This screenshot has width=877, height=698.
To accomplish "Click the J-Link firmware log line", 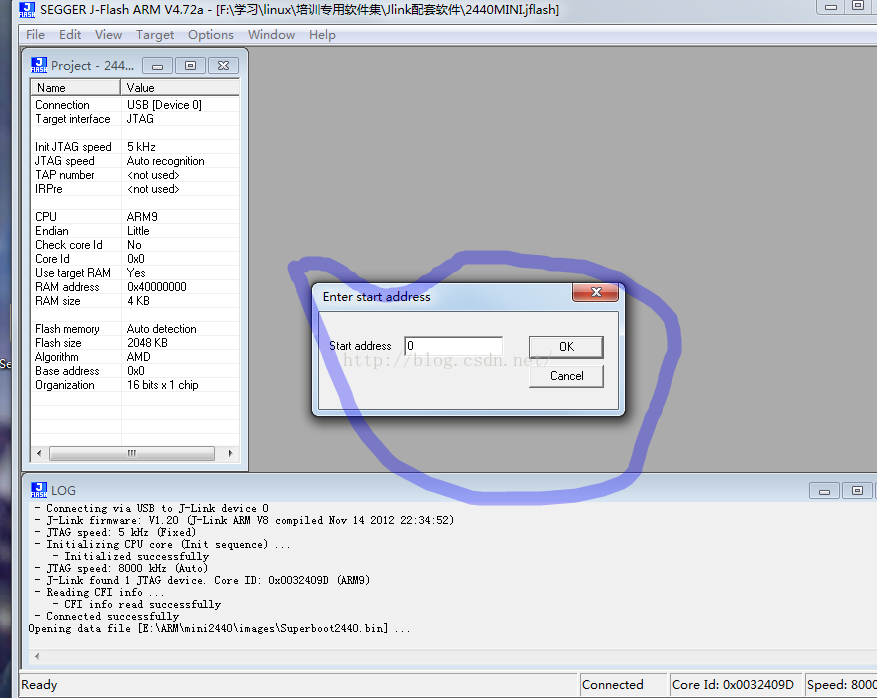I will tap(244, 520).
